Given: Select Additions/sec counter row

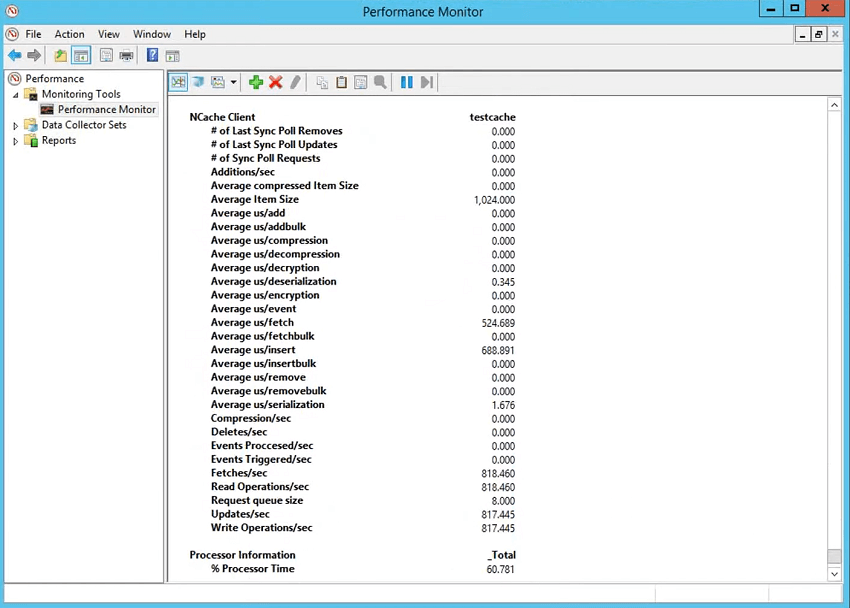Looking at the screenshot, I should (x=242, y=172).
